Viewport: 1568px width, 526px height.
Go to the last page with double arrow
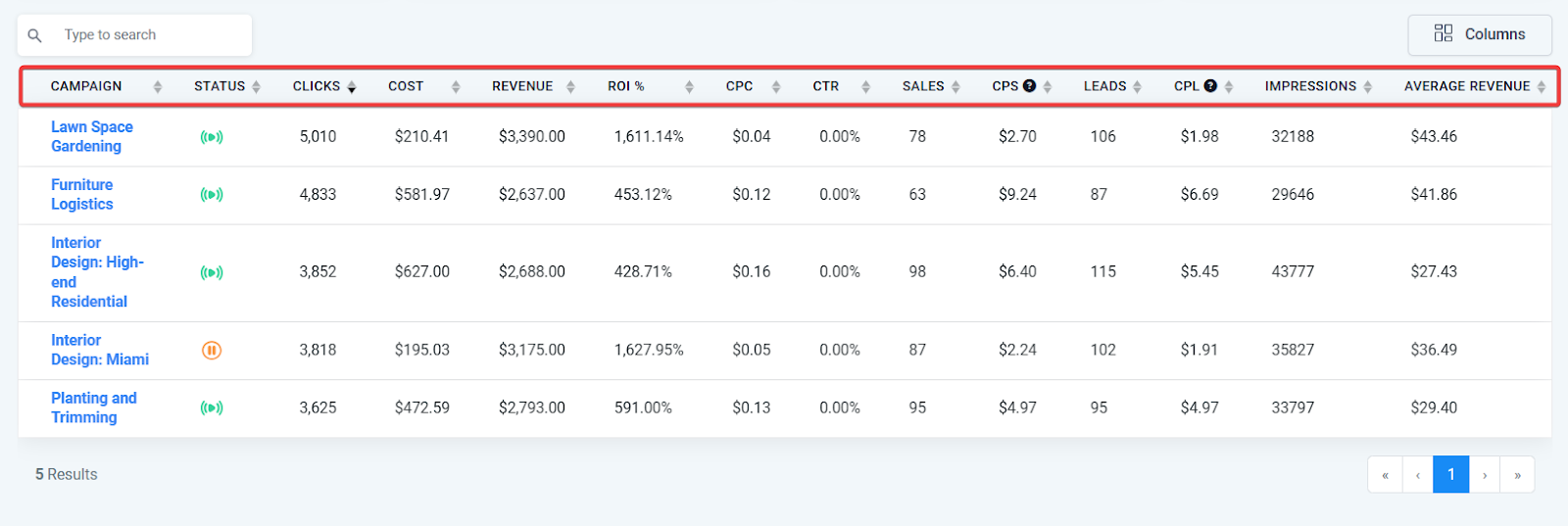coord(1517,475)
